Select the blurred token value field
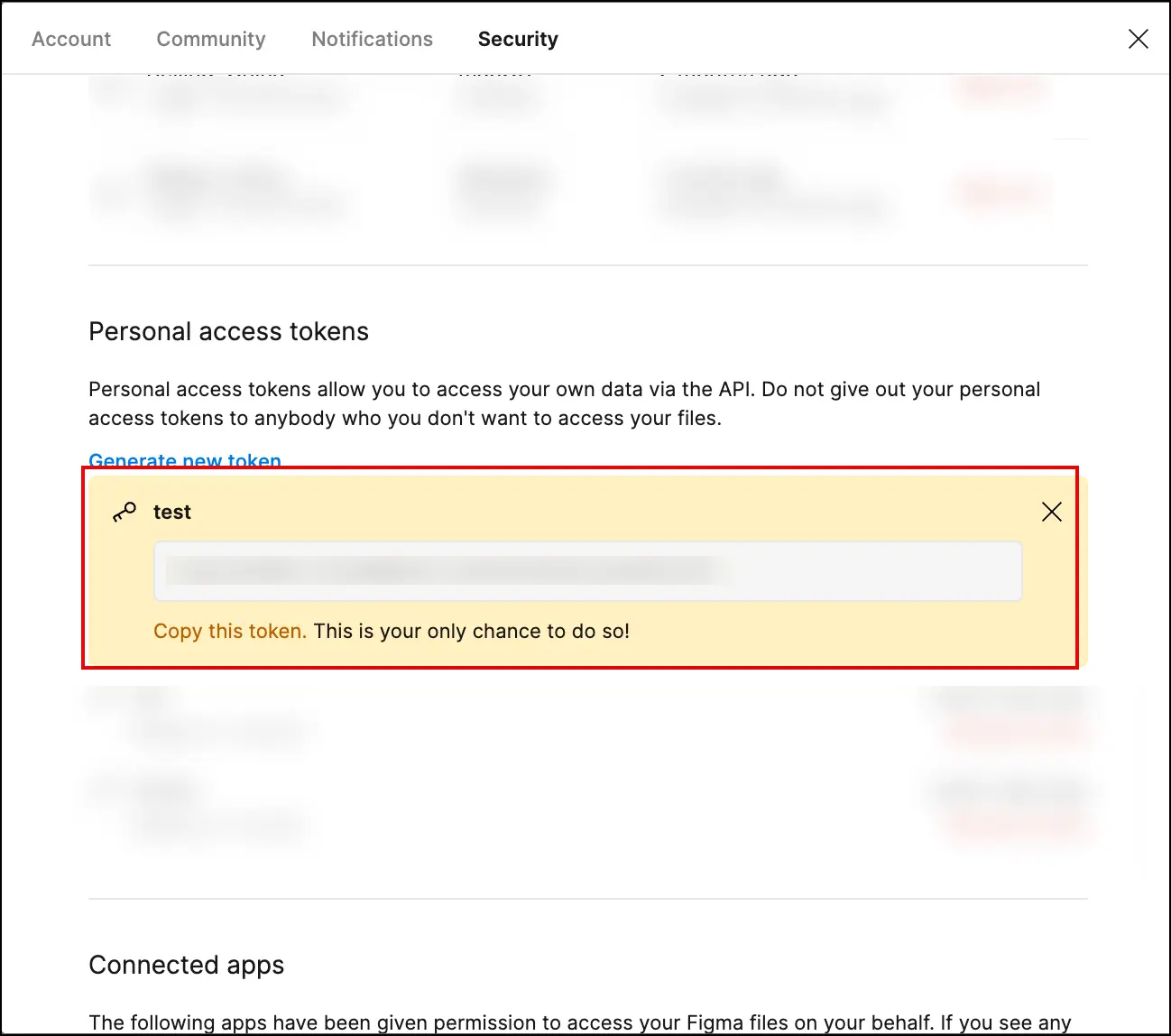 pyautogui.click(x=588, y=571)
